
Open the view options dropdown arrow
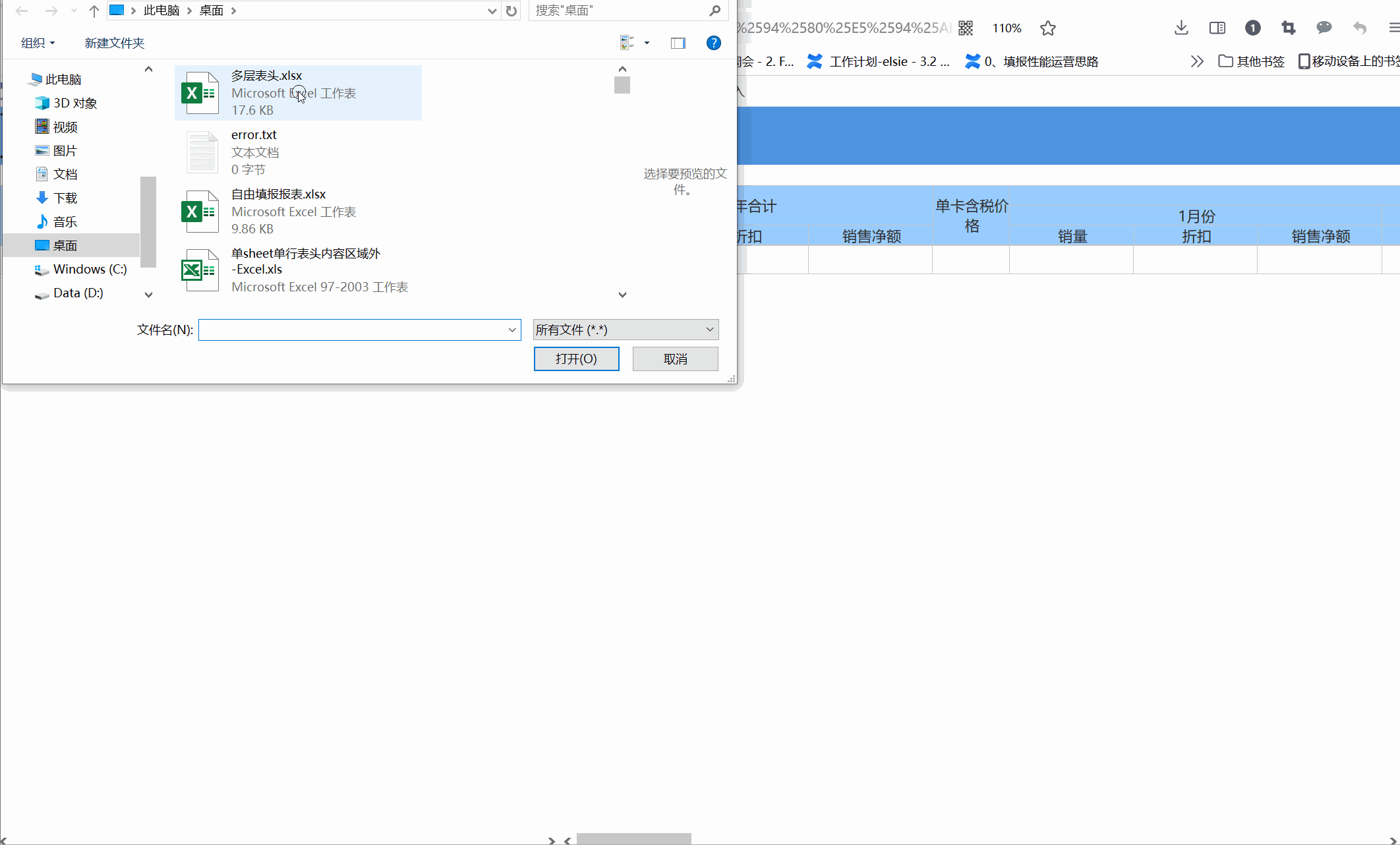(647, 43)
